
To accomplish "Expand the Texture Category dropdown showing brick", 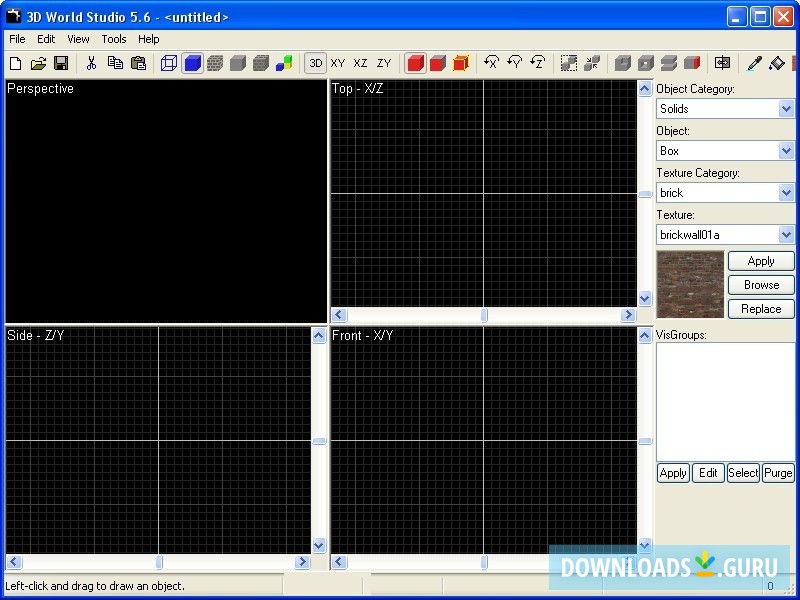I will pyautogui.click(x=786, y=192).
